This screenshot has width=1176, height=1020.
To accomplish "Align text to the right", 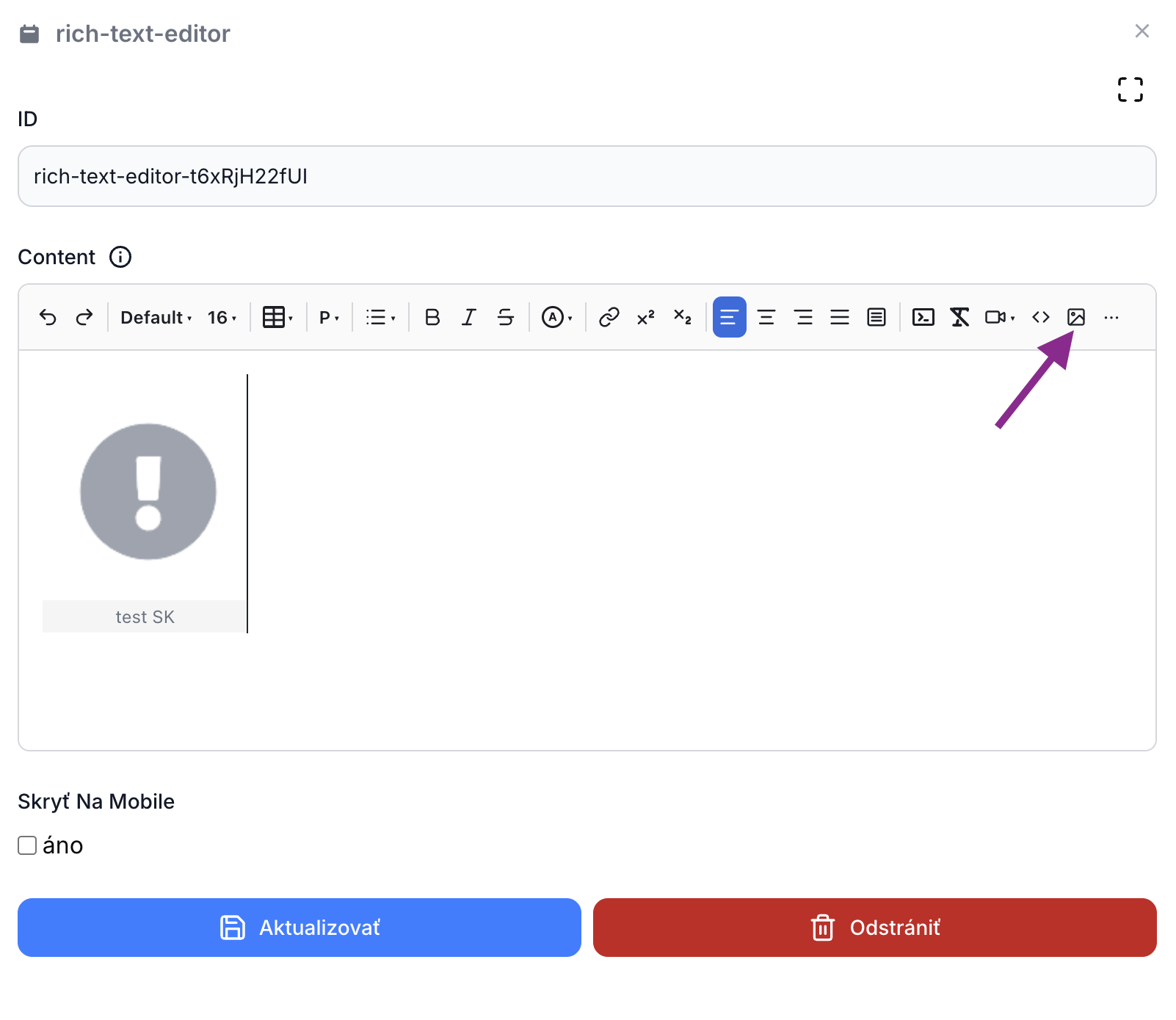I will (803, 317).
